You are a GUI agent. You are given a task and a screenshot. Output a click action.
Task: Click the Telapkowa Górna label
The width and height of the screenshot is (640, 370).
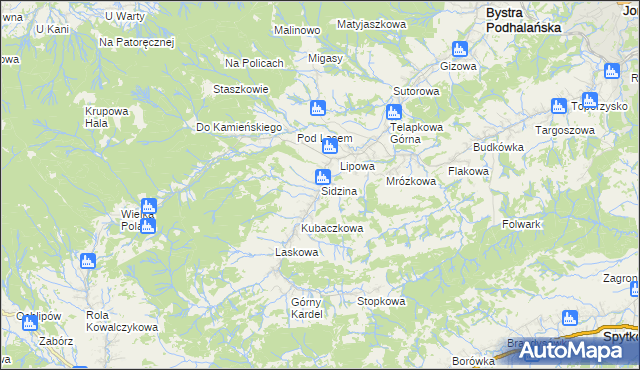416,133
